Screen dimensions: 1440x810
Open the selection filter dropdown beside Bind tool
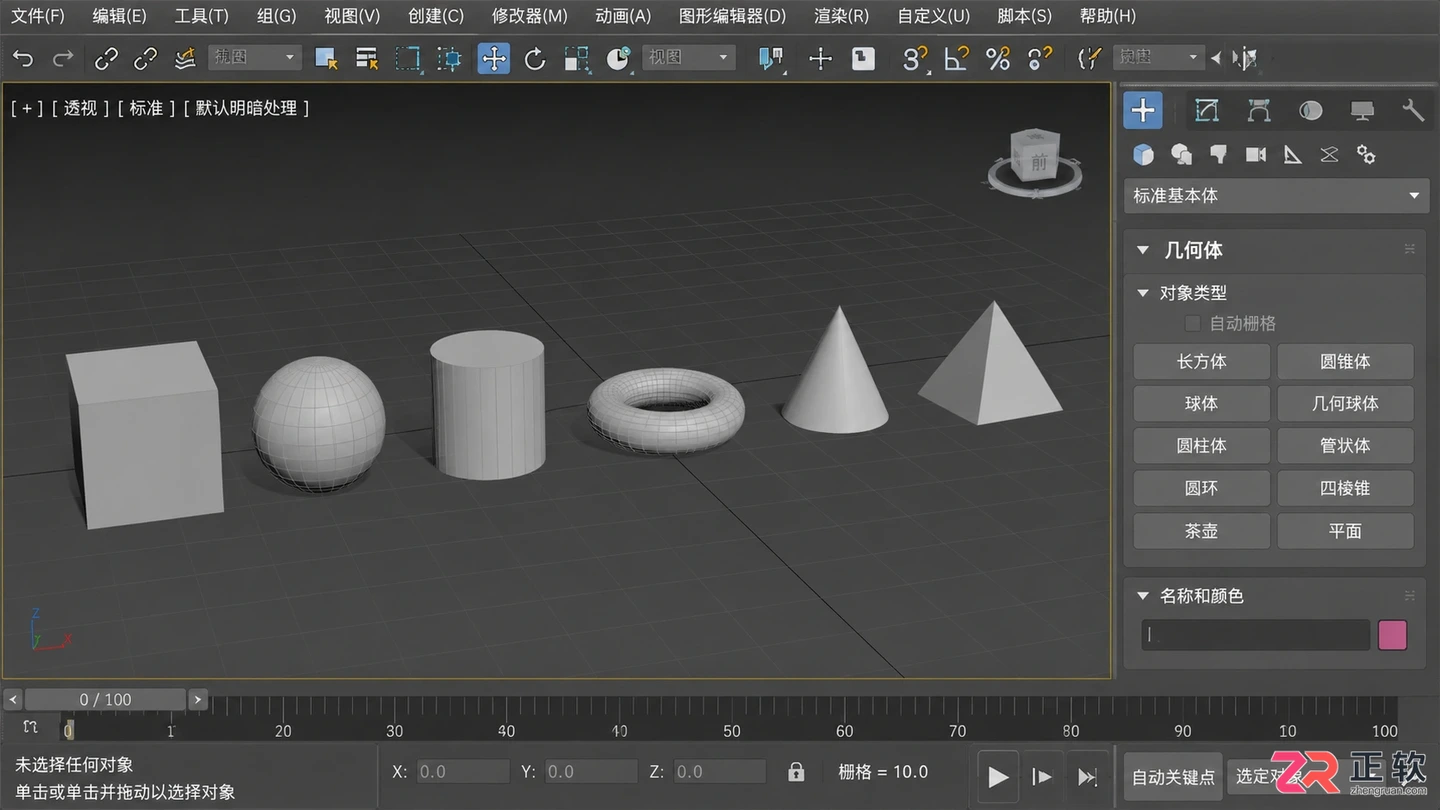[x=254, y=58]
